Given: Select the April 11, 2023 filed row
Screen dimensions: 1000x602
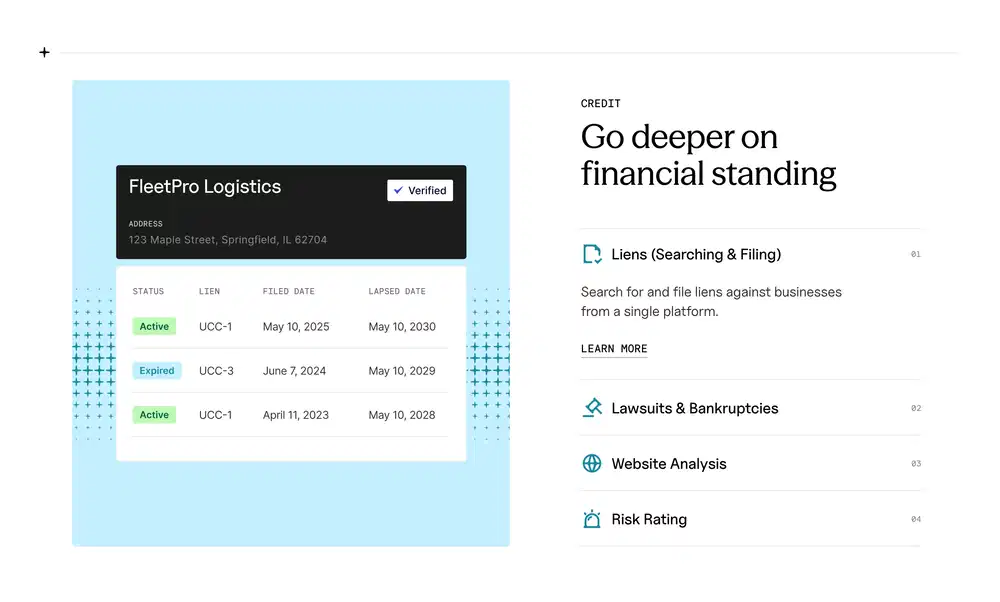Looking at the screenshot, I should (296, 415).
